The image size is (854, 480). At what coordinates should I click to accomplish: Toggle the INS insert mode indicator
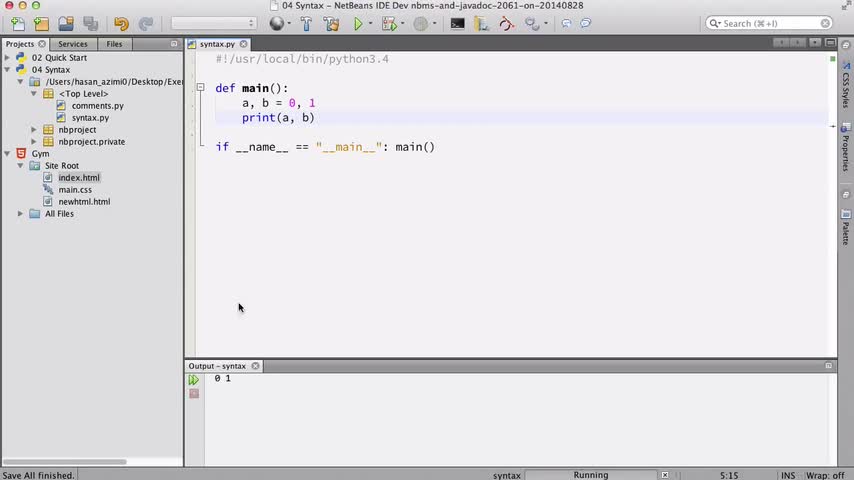tap(788, 475)
